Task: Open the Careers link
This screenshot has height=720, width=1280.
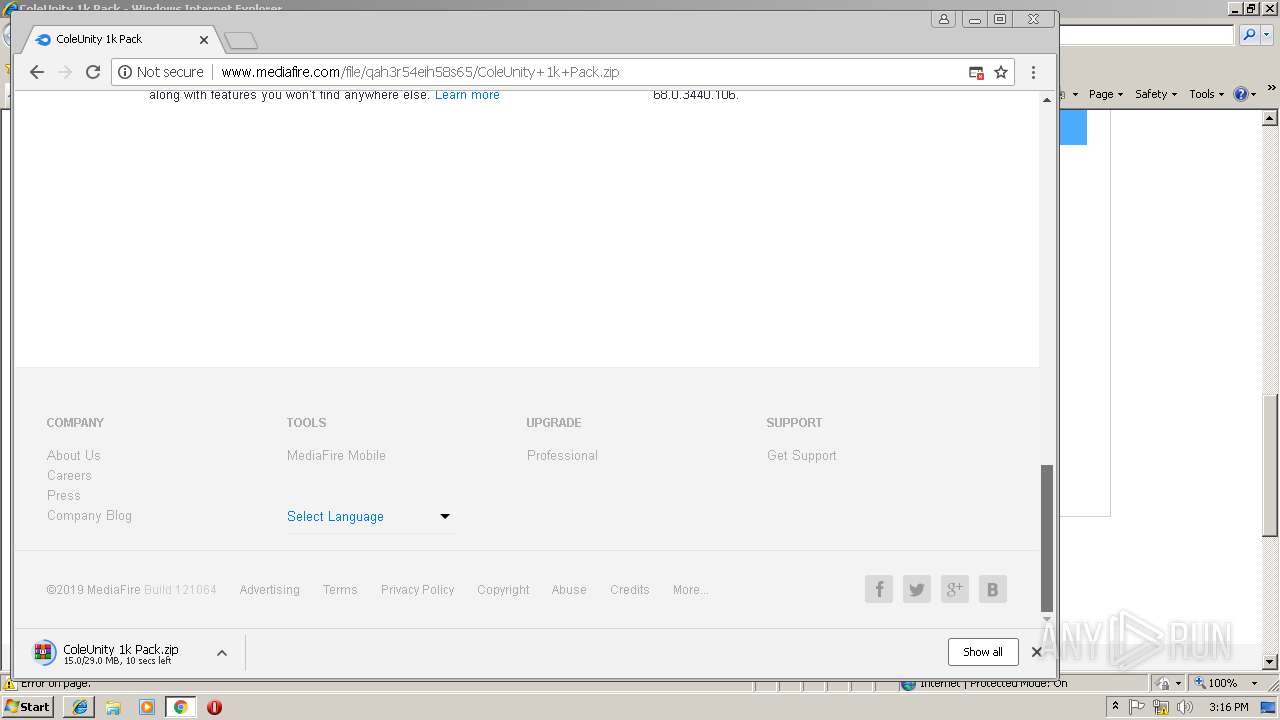Action: tap(69, 475)
